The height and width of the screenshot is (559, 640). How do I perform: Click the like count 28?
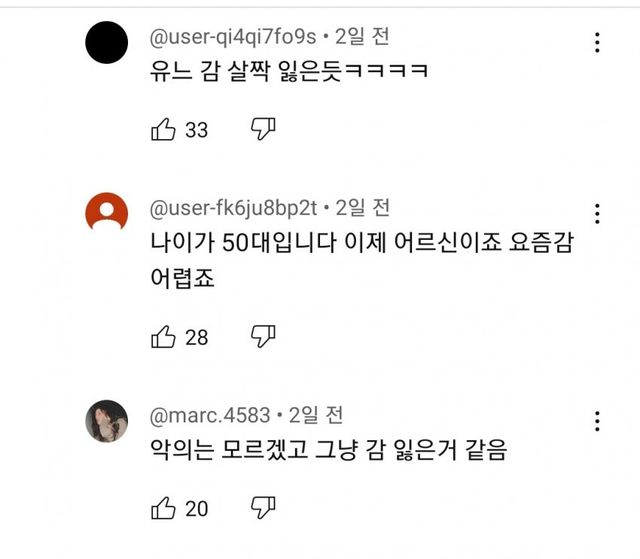[x=197, y=338]
